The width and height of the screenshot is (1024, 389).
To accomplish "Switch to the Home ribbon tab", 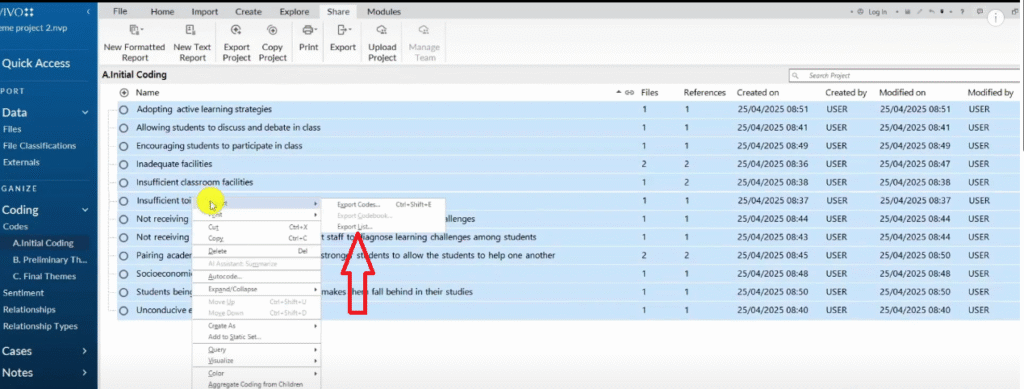I will pos(163,12).
